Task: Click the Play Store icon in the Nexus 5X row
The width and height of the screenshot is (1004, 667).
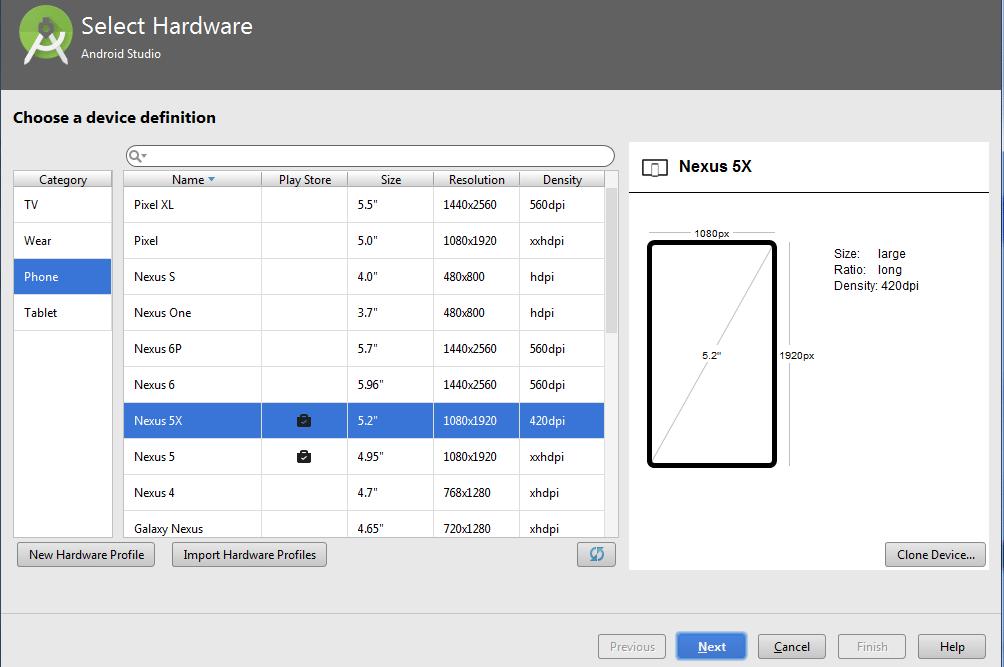Action: (x=302, y=420)
